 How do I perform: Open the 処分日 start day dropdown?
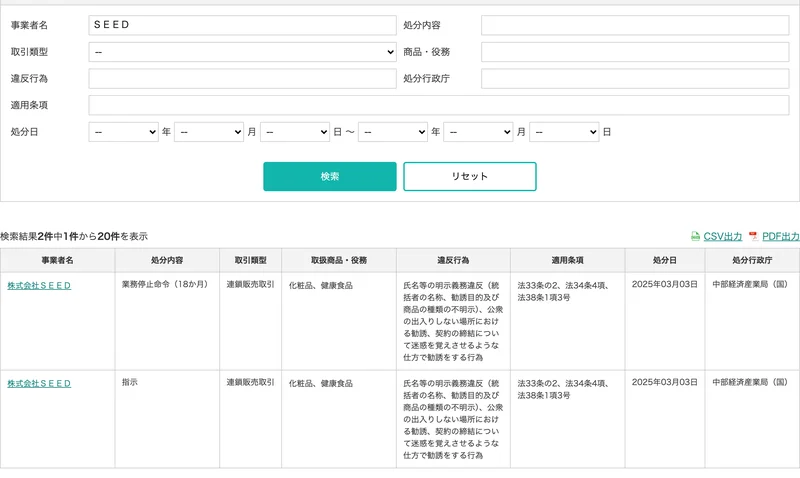(295, 132)
